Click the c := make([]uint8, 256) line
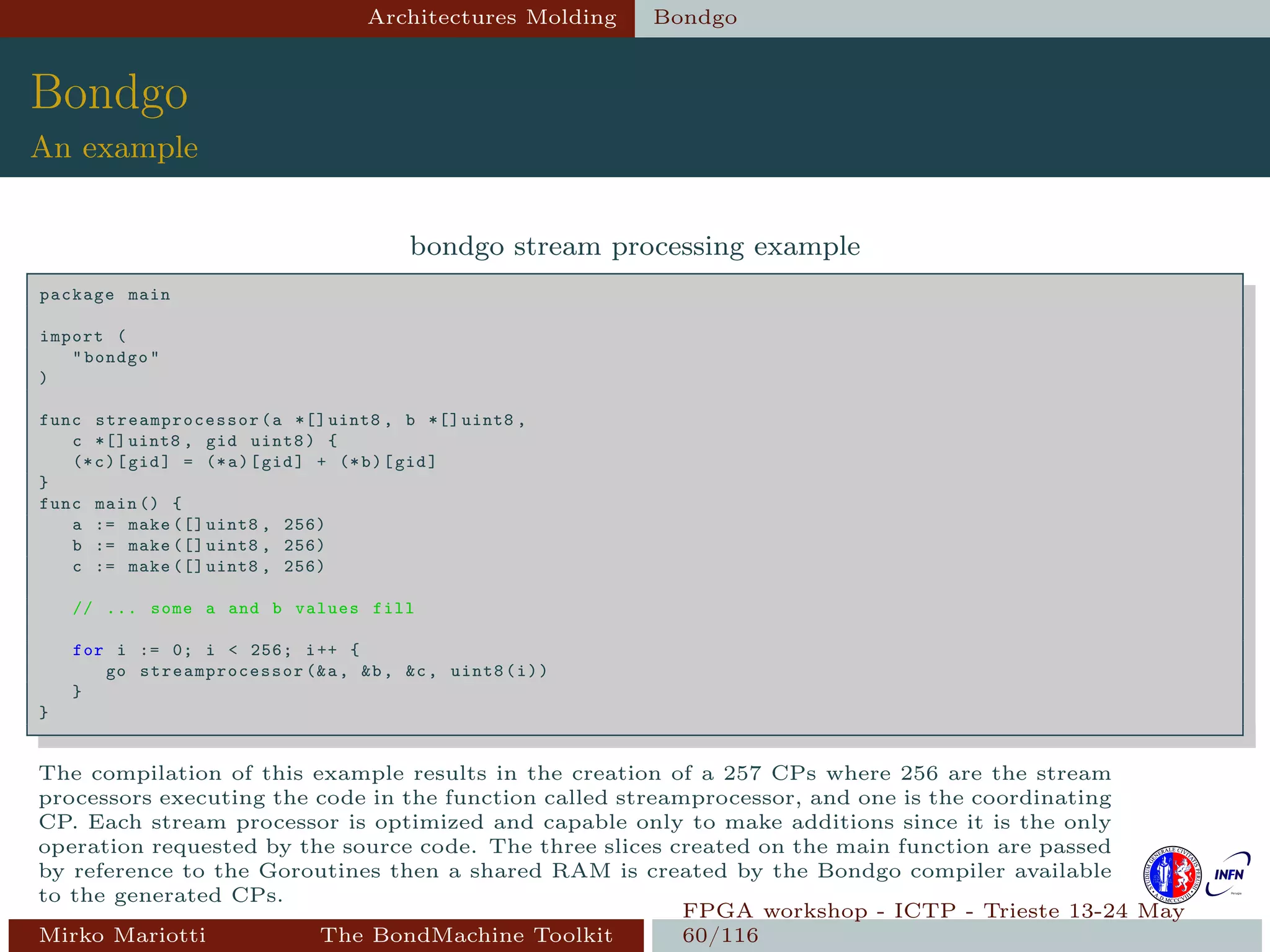Viewport: 1270px width, 952px height. coord(198,566)
